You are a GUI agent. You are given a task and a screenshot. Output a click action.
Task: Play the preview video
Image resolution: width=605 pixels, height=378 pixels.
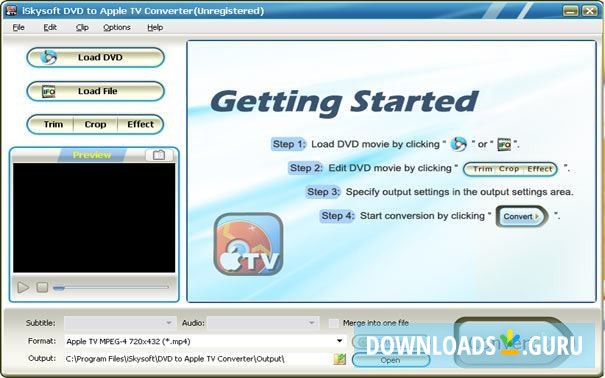[23, 287]
